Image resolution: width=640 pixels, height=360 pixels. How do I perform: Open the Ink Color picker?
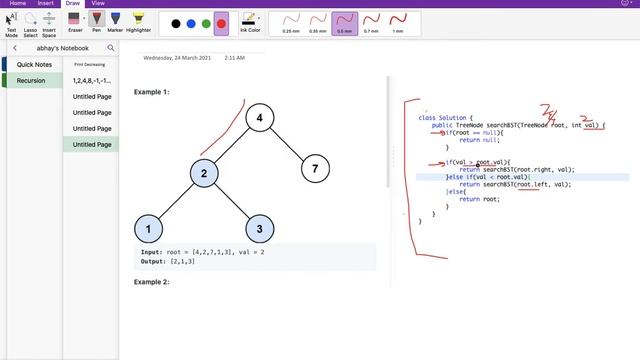coord(249,22)
